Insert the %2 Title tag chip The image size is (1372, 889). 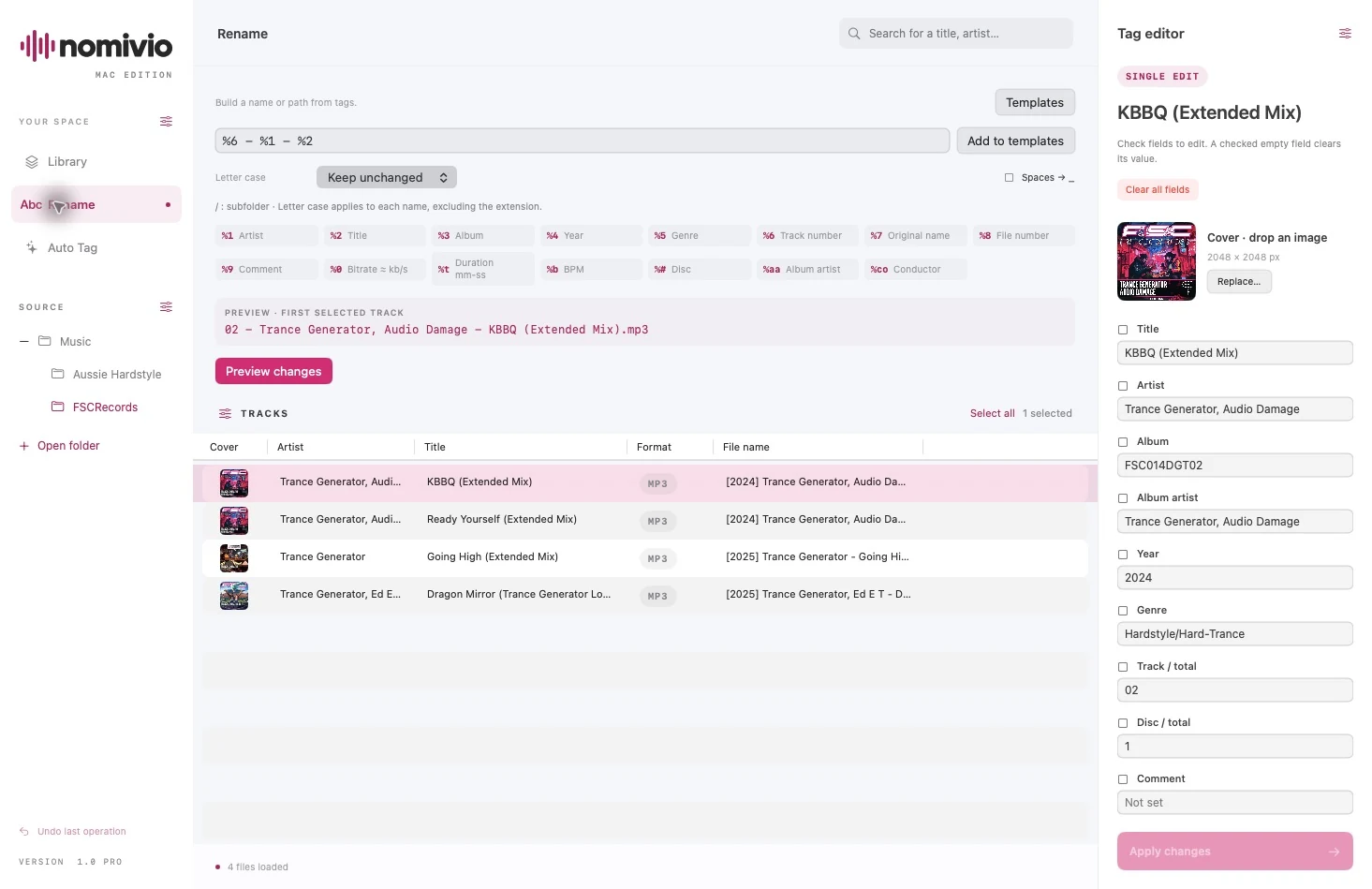coord(375,236)
